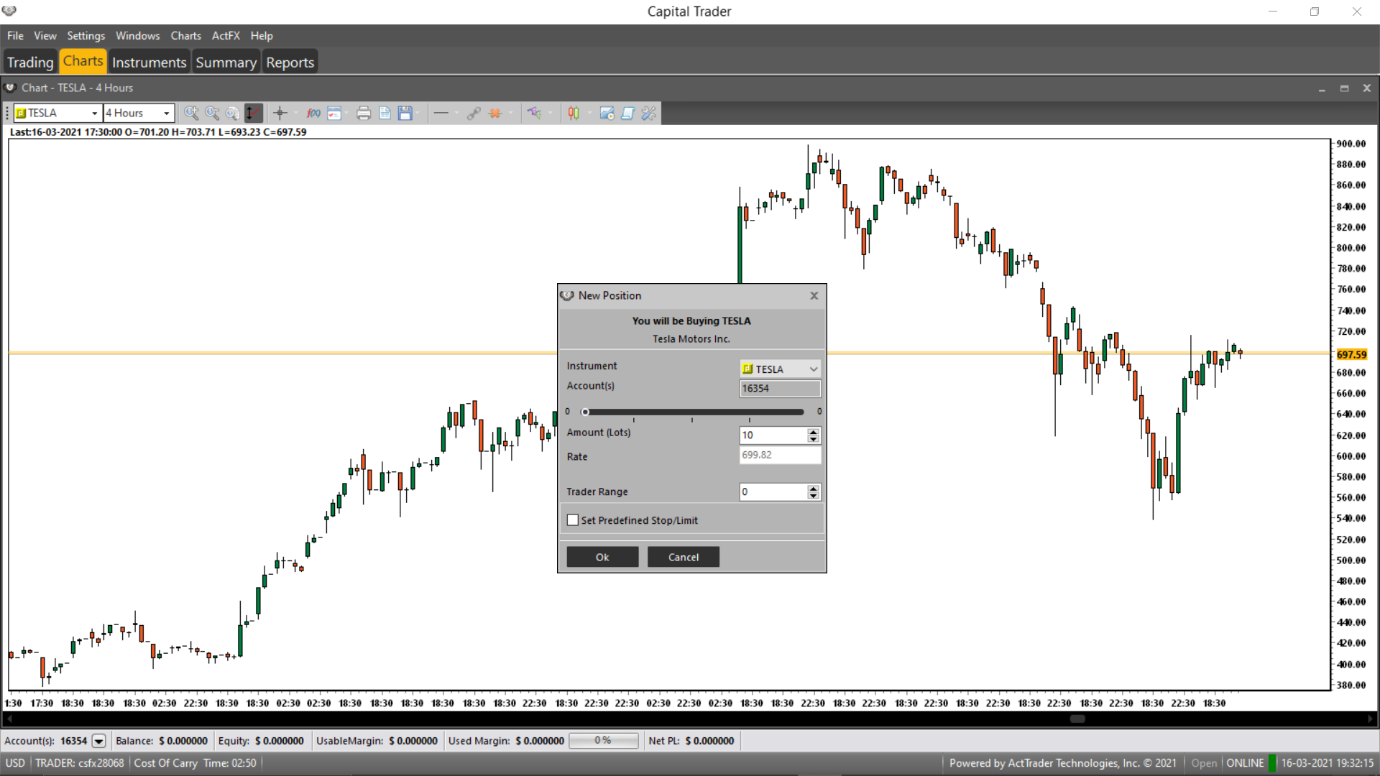Select the crosshair cursor tool
The width and height of the screenshot is (1380, 776).
[280, 113]
